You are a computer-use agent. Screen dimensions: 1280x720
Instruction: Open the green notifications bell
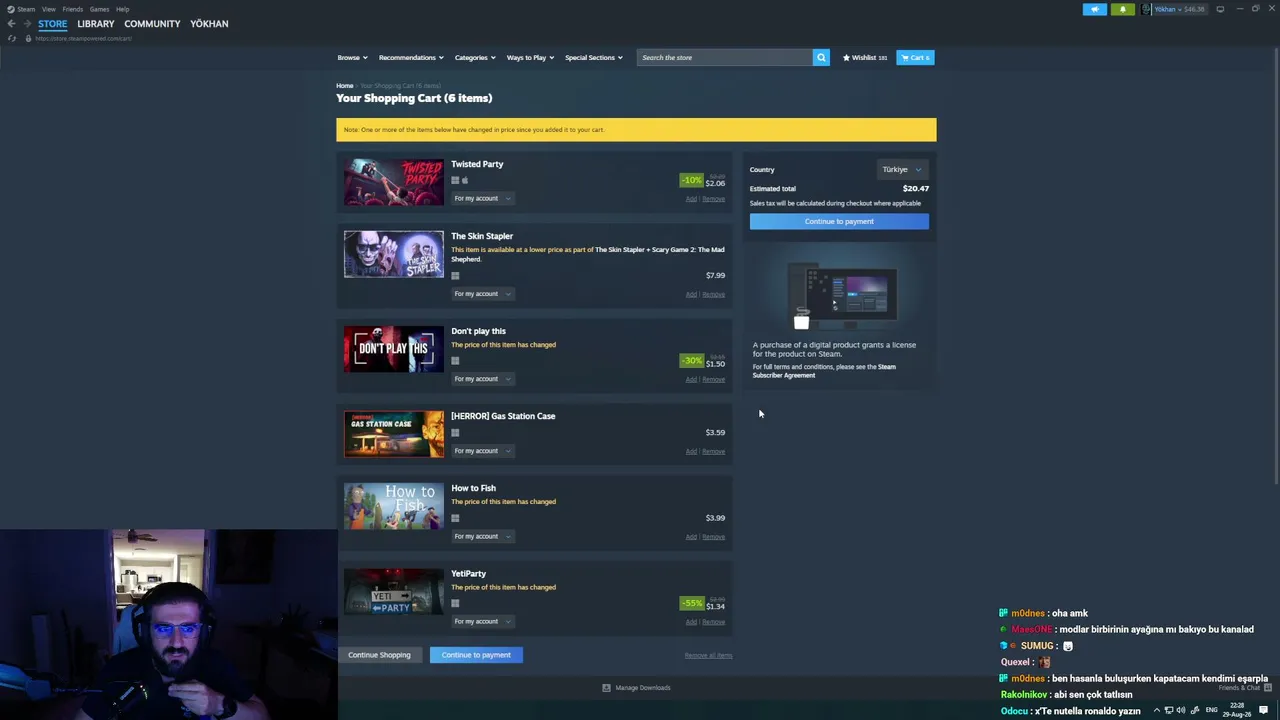click(1122, 9)
